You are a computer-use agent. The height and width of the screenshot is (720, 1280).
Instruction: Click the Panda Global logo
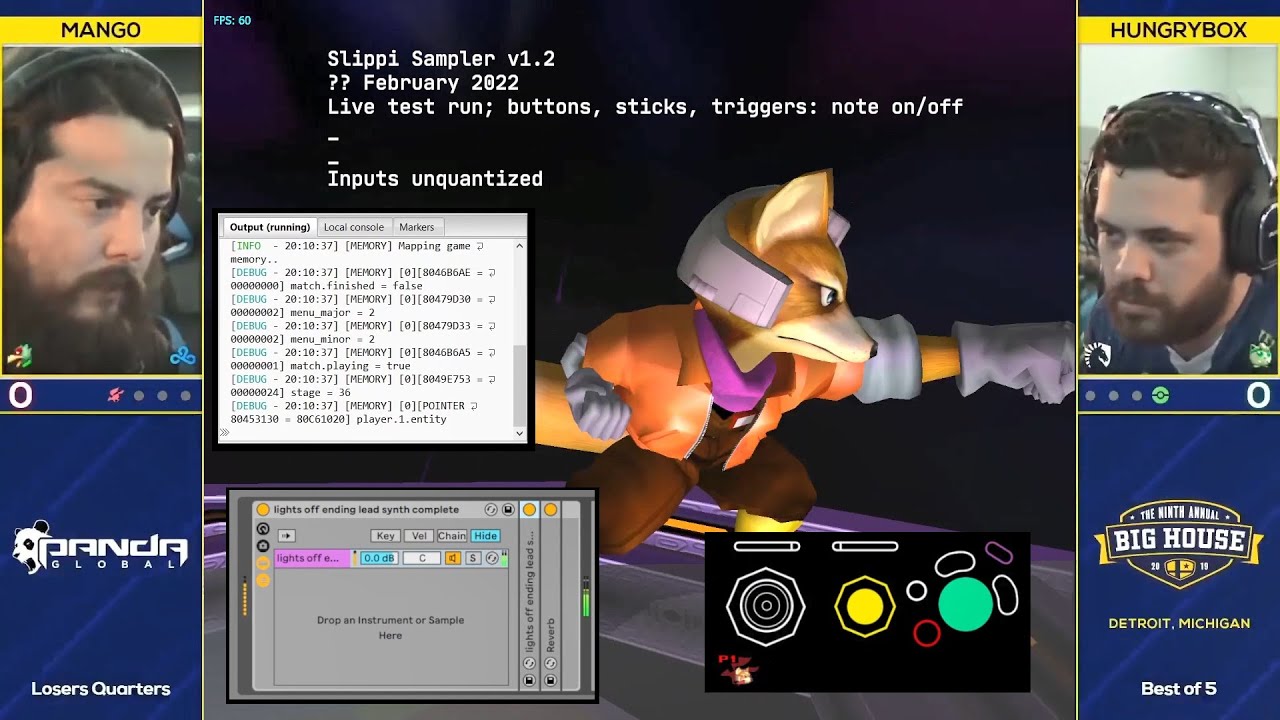pos(100,547)
